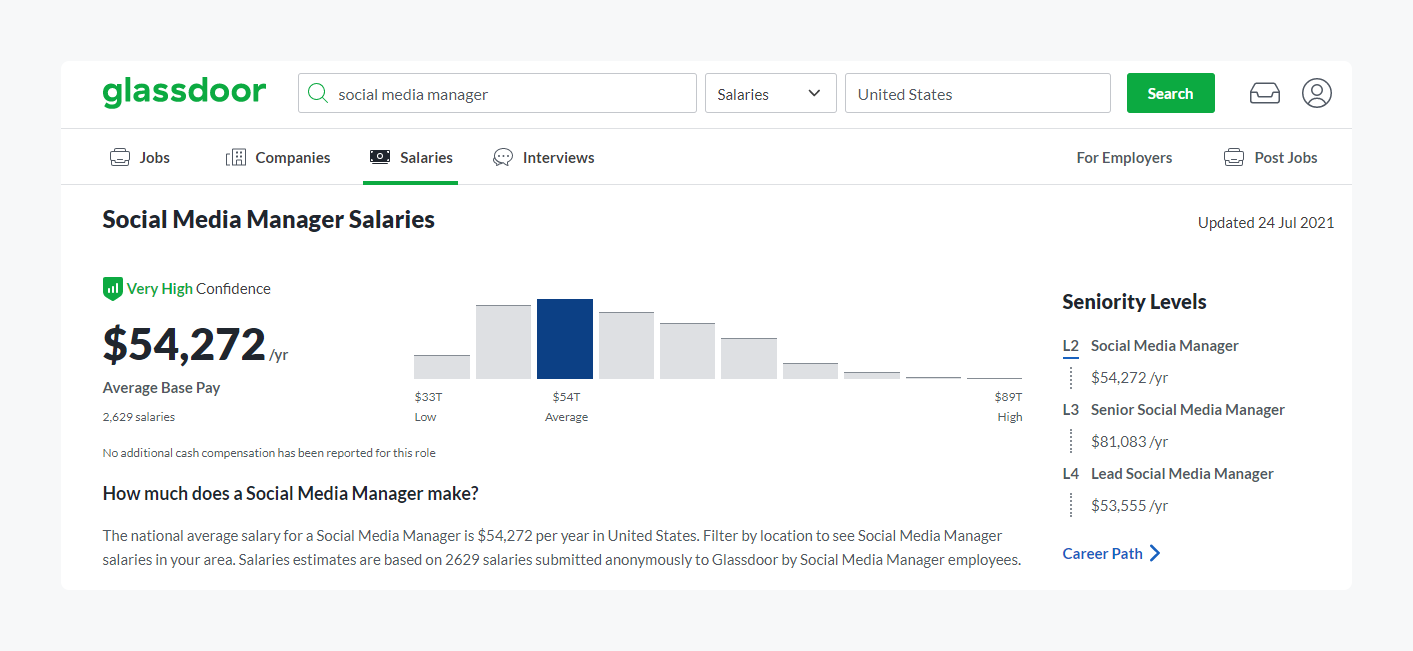Click the United States location field
1413x651 pixels.
(x=977, y=93)
